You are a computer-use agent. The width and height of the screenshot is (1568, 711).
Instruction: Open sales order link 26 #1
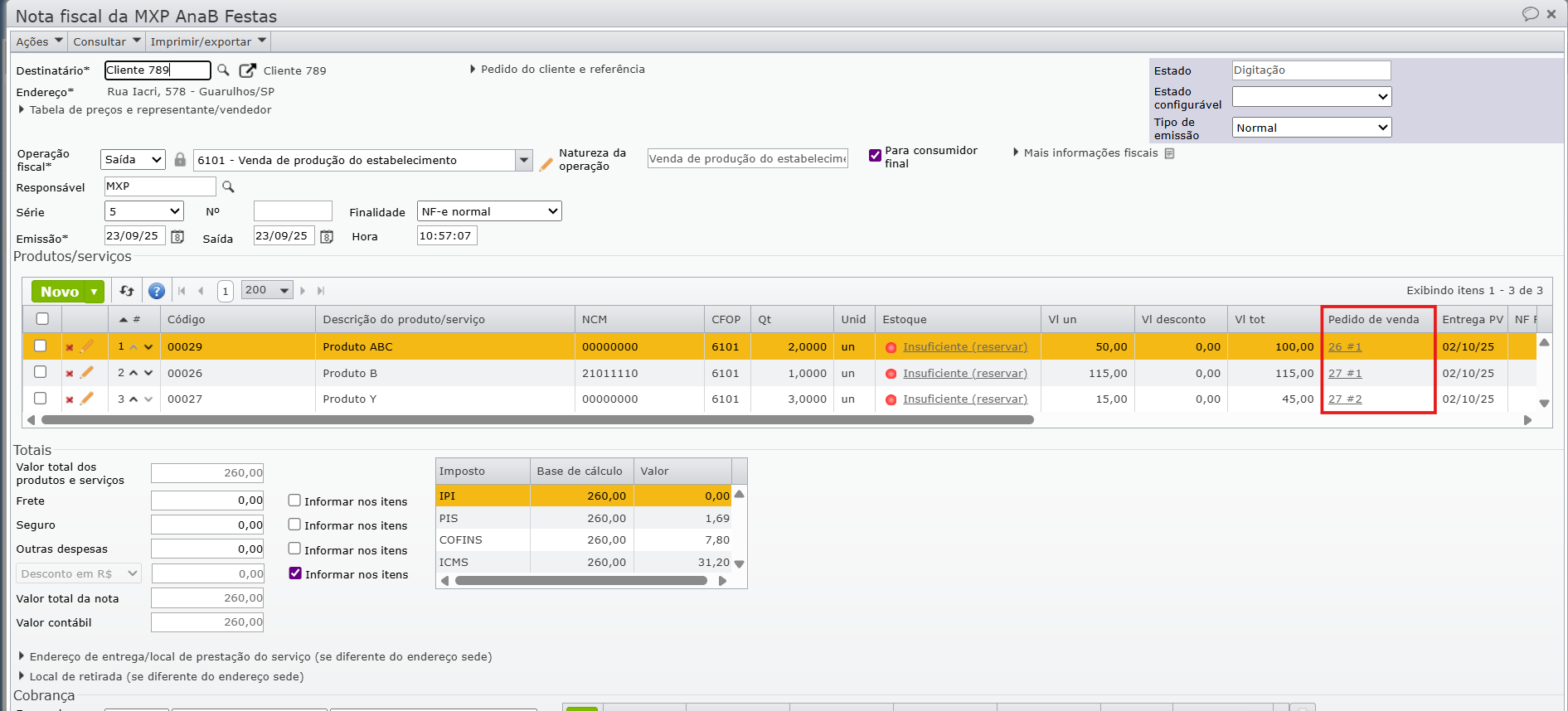pyautogui.click(x=1344, y=347)
